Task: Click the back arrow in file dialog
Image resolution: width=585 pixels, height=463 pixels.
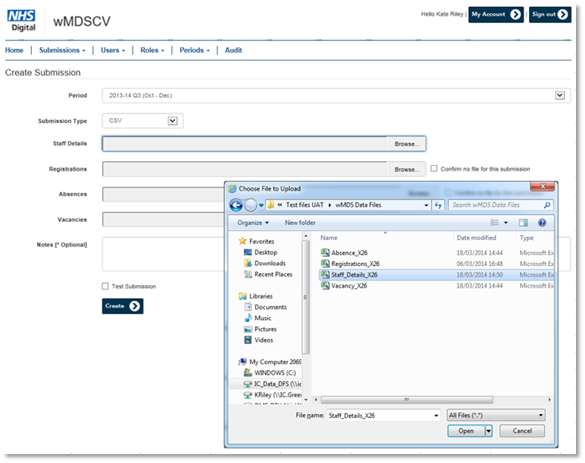Action: 236,205
